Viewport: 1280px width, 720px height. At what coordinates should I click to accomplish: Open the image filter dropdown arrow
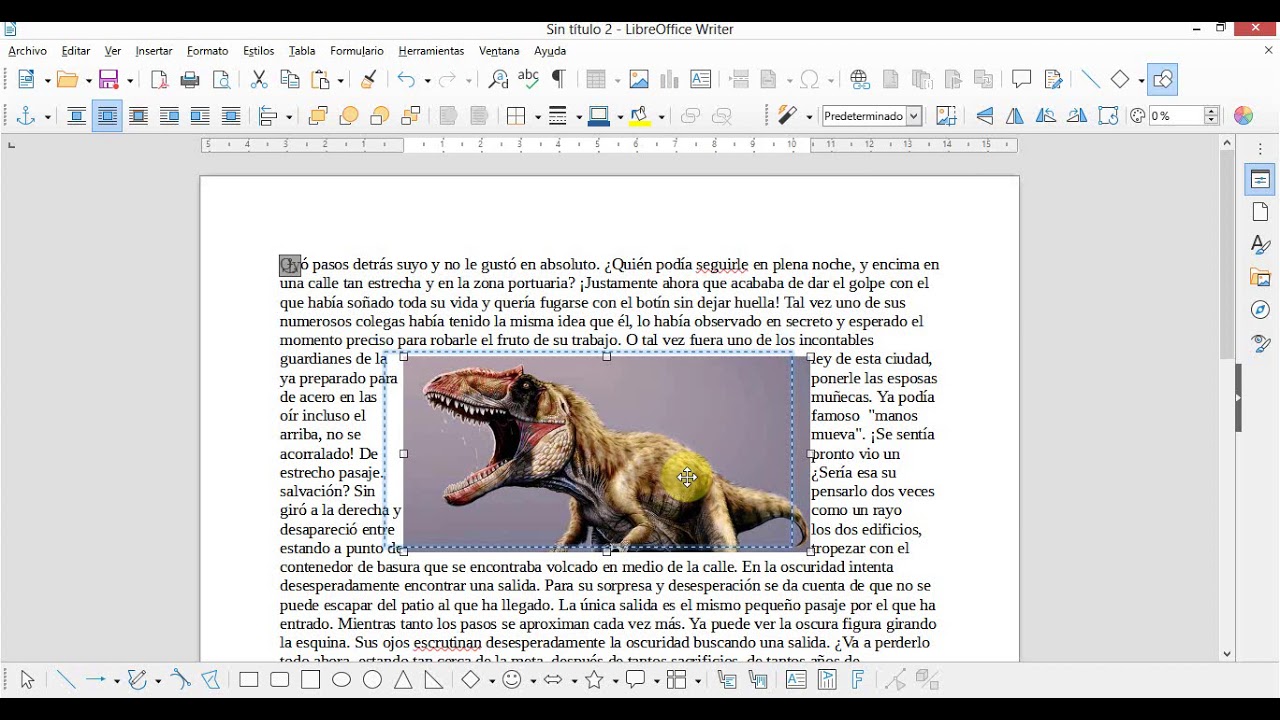point(808,117)
